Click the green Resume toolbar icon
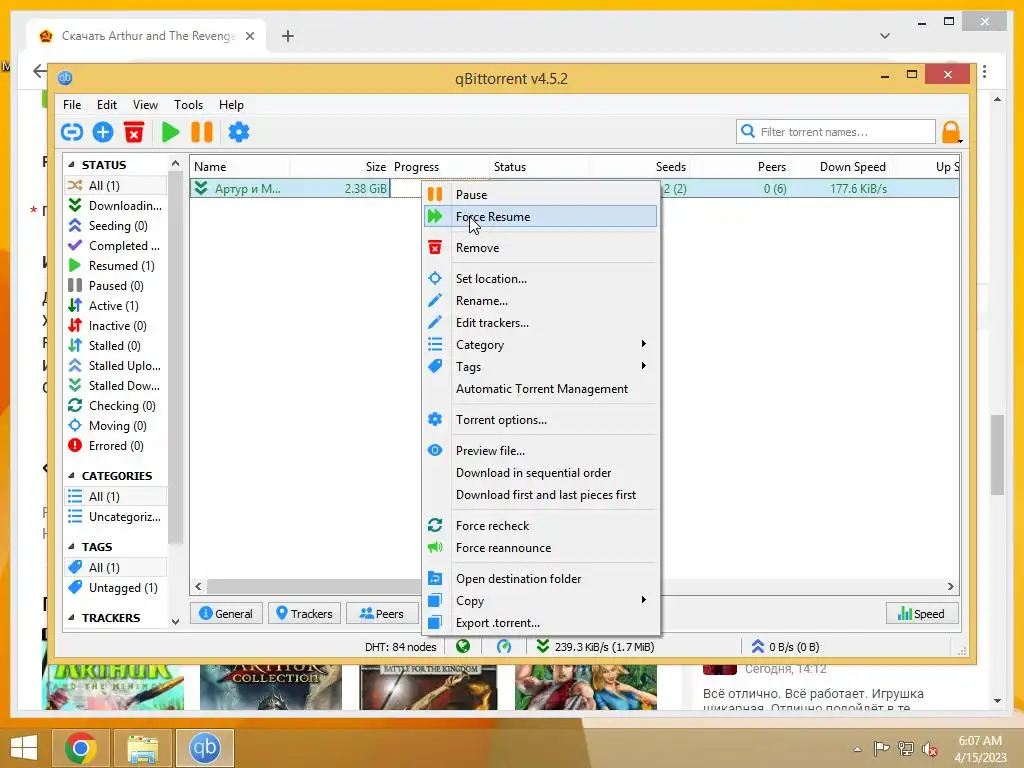This screenshot has width=1024, height=768. pyautogui.click(x=170, y=133)
